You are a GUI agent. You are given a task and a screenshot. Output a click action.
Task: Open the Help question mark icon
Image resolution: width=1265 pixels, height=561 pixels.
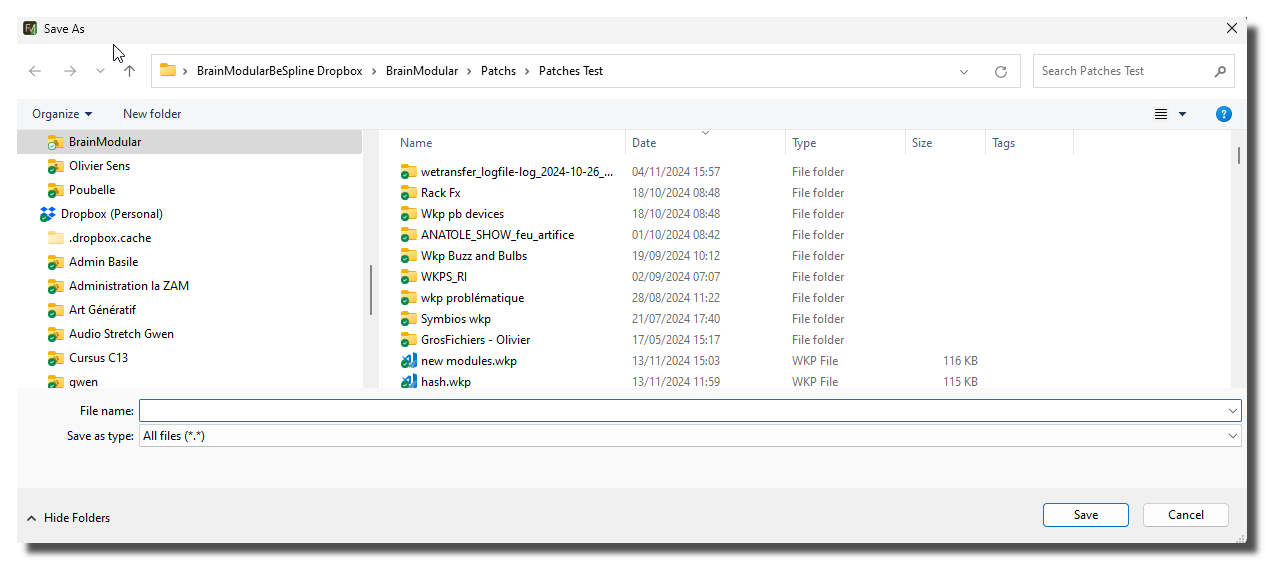[1224, 114]
